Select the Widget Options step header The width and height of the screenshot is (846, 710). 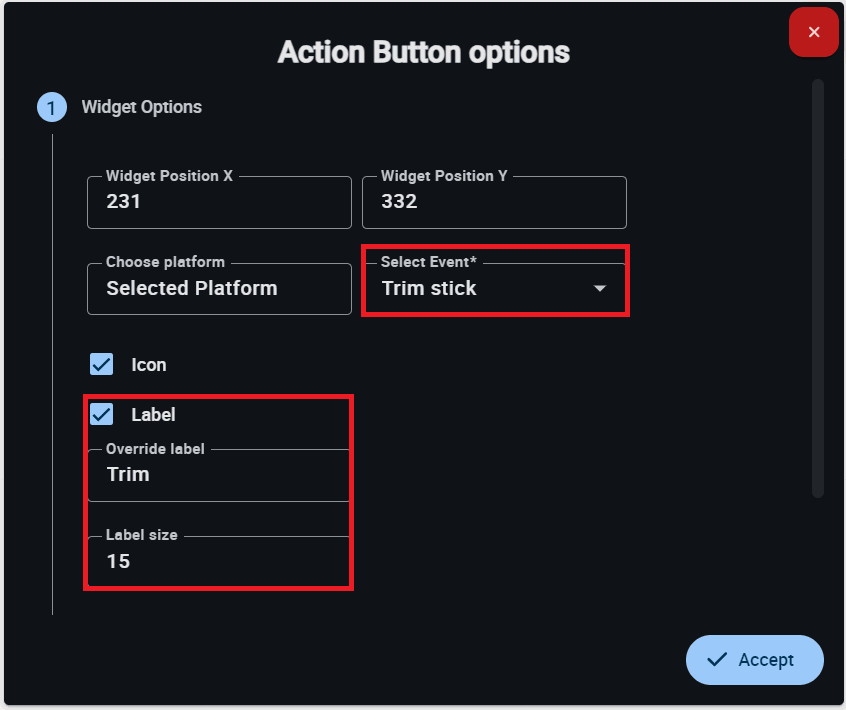[141, 107]
